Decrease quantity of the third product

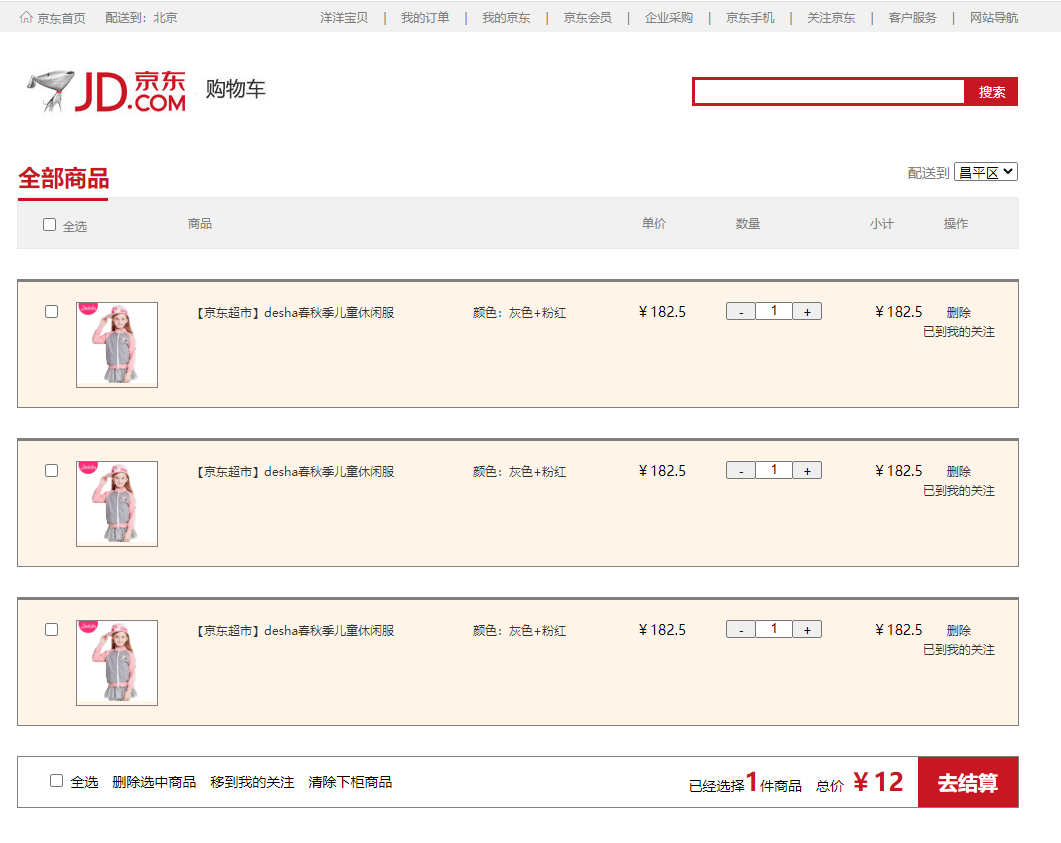tap(741, 629)
